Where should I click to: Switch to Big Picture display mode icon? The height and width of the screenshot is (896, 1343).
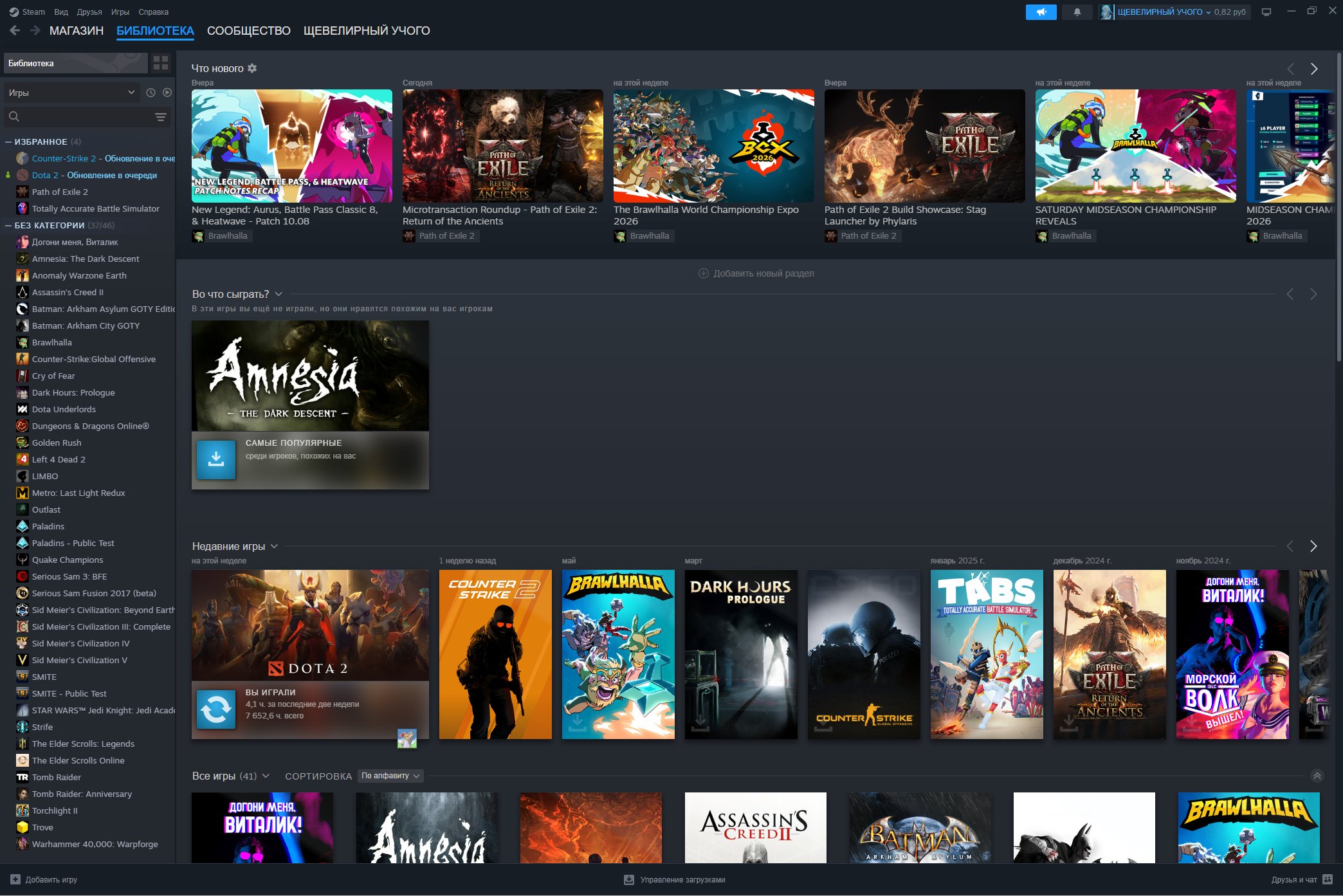[1266, 12]
